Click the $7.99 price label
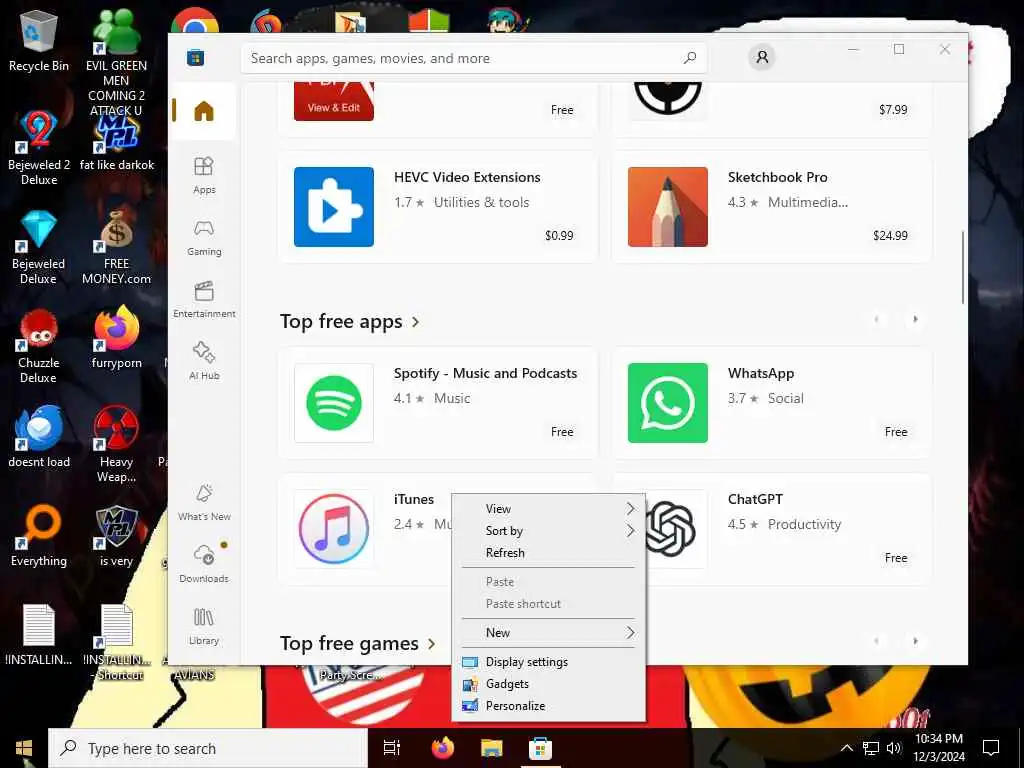This screenshot has width=1024, height=768. click(893, 110)
